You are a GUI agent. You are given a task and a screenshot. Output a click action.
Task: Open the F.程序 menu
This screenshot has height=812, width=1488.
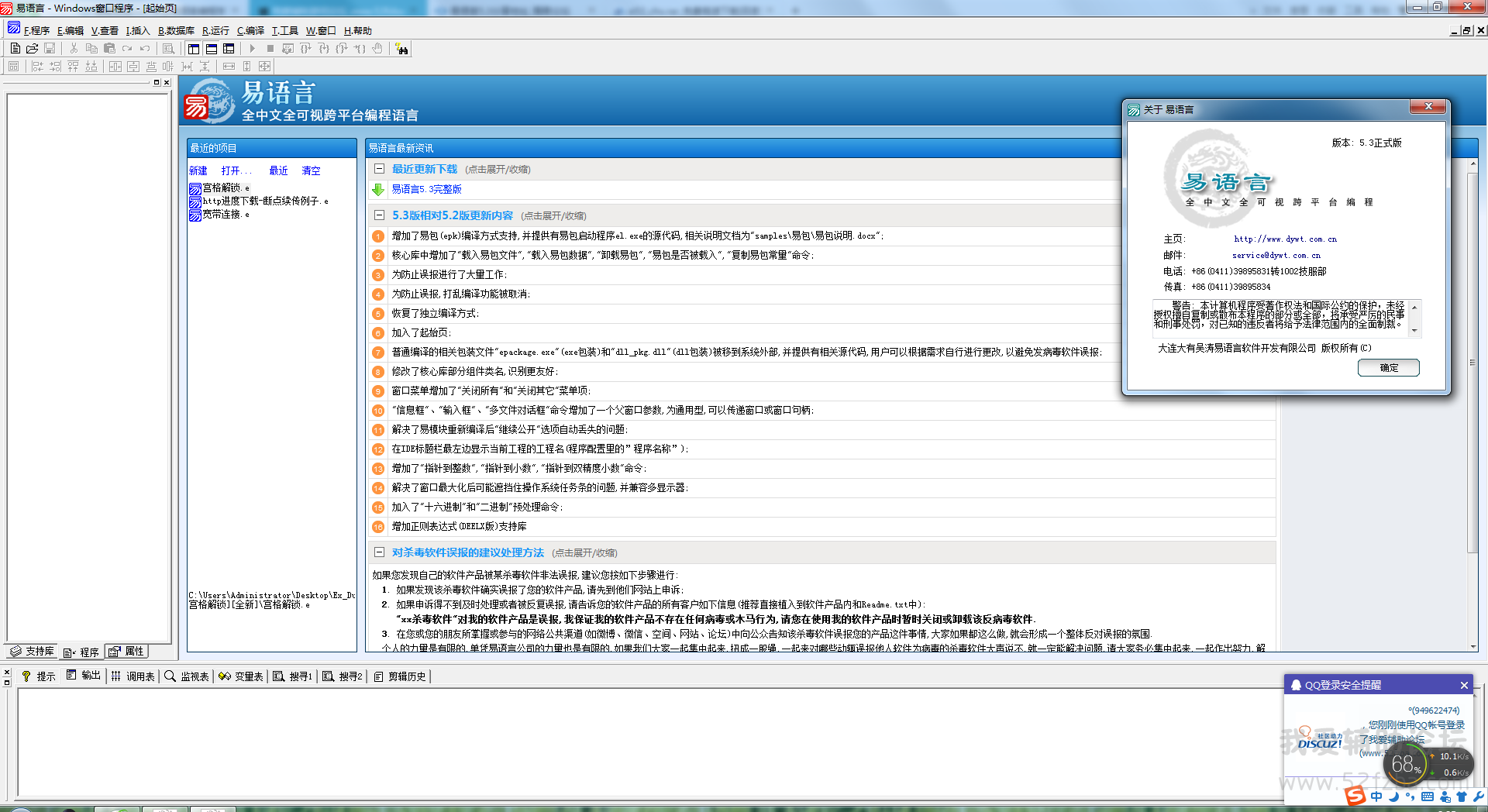tap(36, 31)
